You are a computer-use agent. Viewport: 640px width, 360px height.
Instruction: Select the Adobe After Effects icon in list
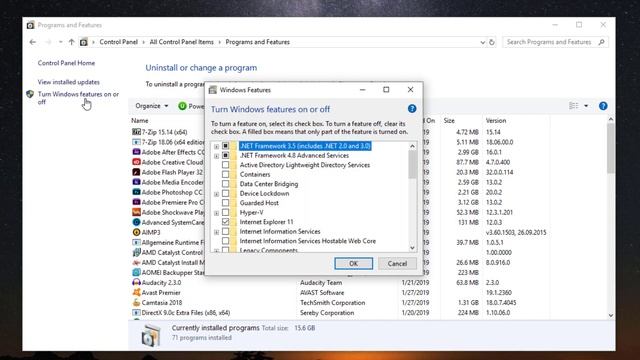click(x=136, y=152)
